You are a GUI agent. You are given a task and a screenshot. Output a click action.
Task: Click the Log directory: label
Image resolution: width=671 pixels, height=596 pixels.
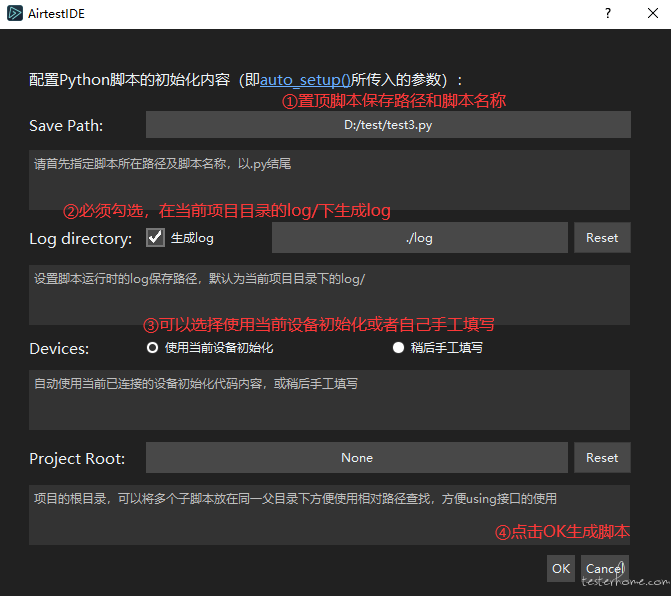tap(80, 239)
